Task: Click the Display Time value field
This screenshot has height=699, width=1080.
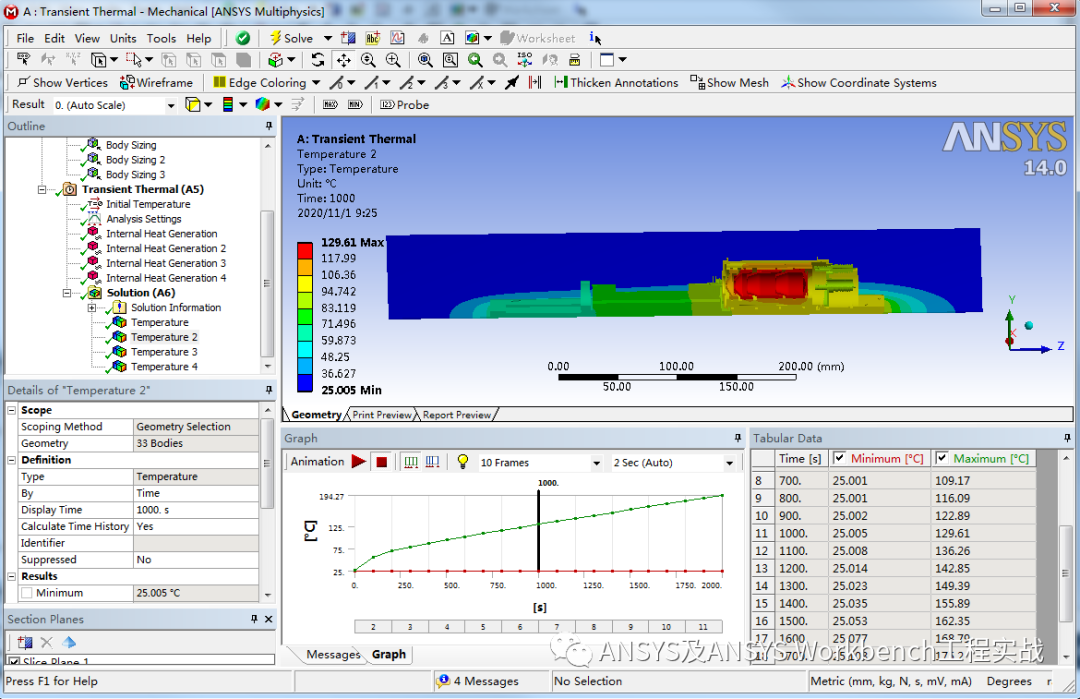Action: [196, 510]
